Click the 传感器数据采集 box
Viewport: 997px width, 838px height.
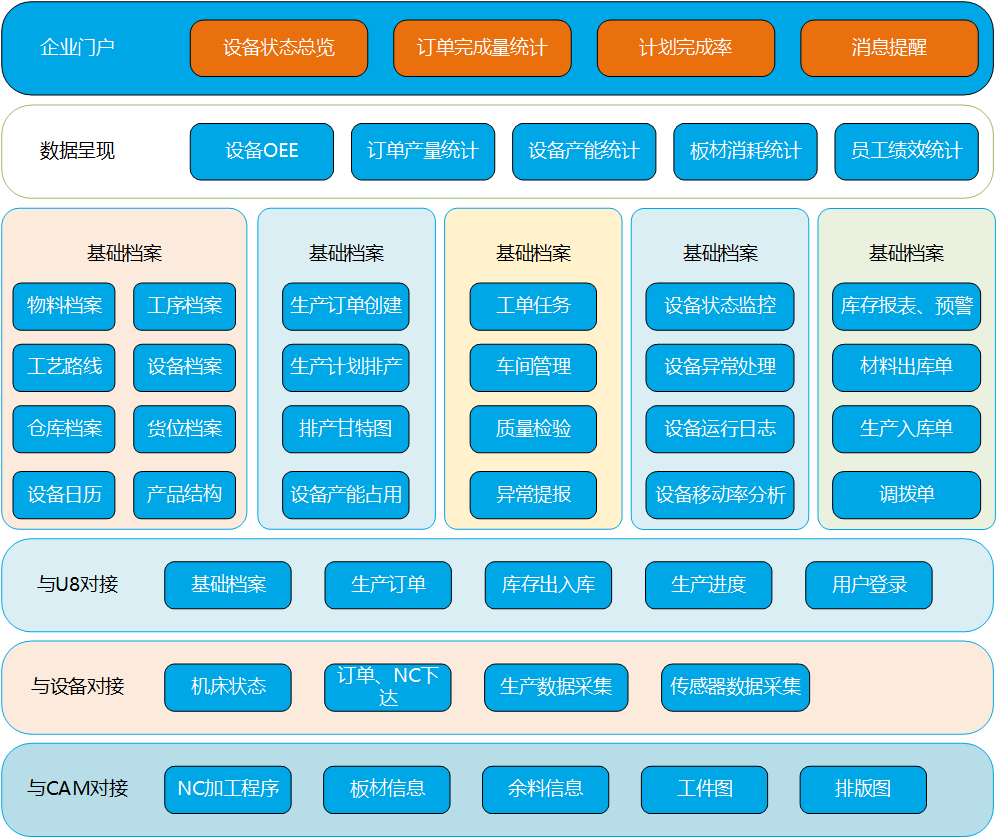(735, 687)
